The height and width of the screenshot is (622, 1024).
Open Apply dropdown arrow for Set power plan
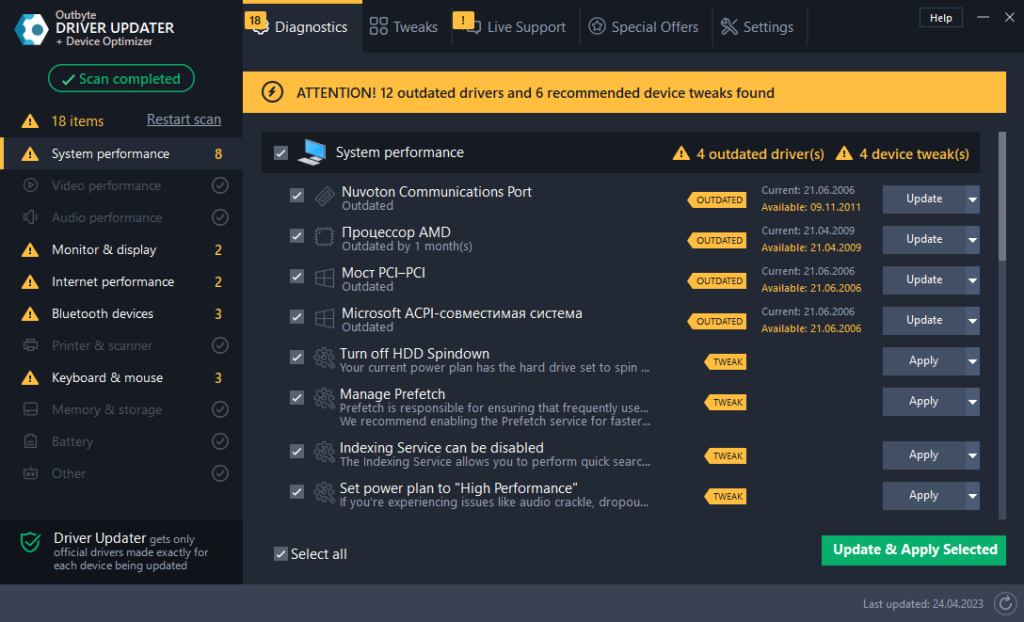pos(972,496)
